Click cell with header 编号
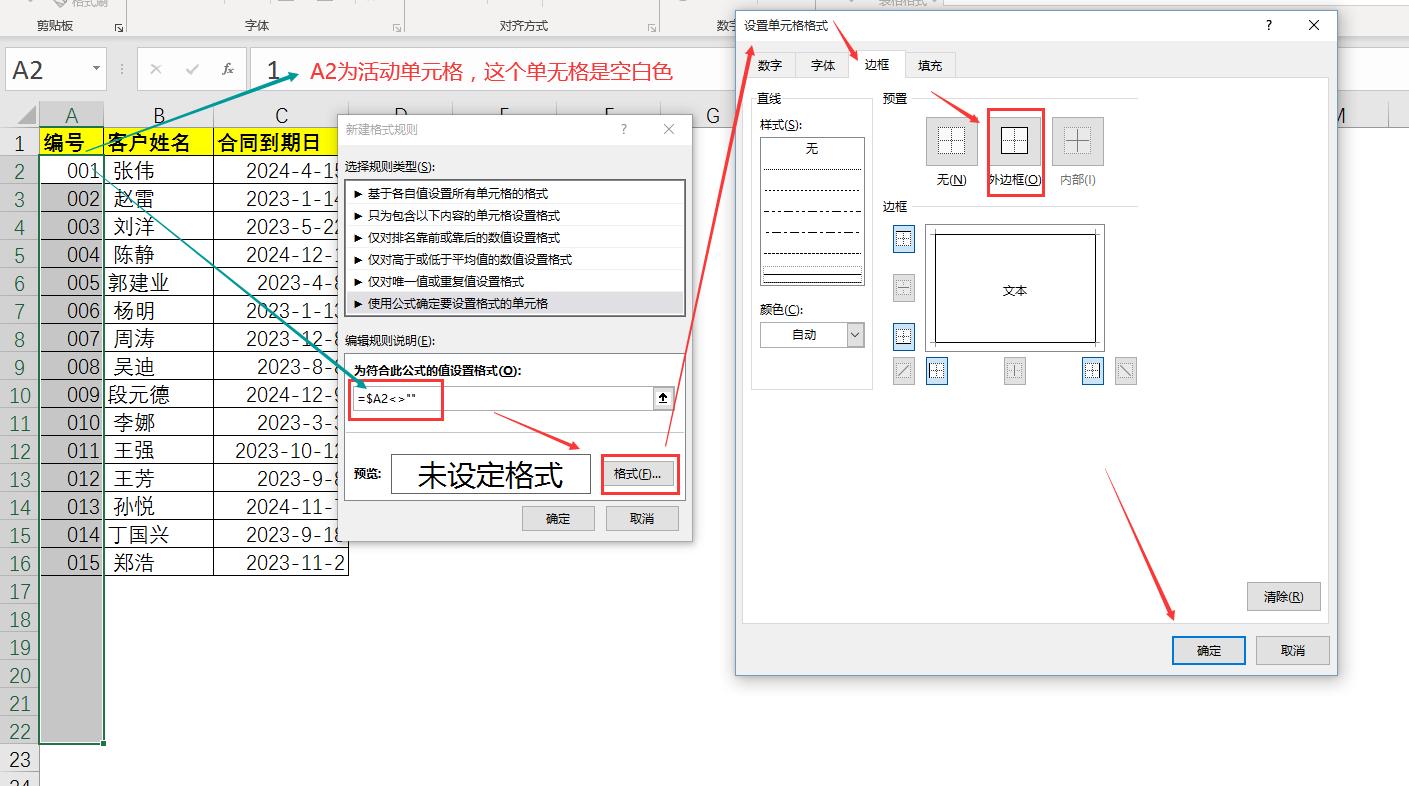The width and height of the screenshot is (1409, 786). [72, 142]
